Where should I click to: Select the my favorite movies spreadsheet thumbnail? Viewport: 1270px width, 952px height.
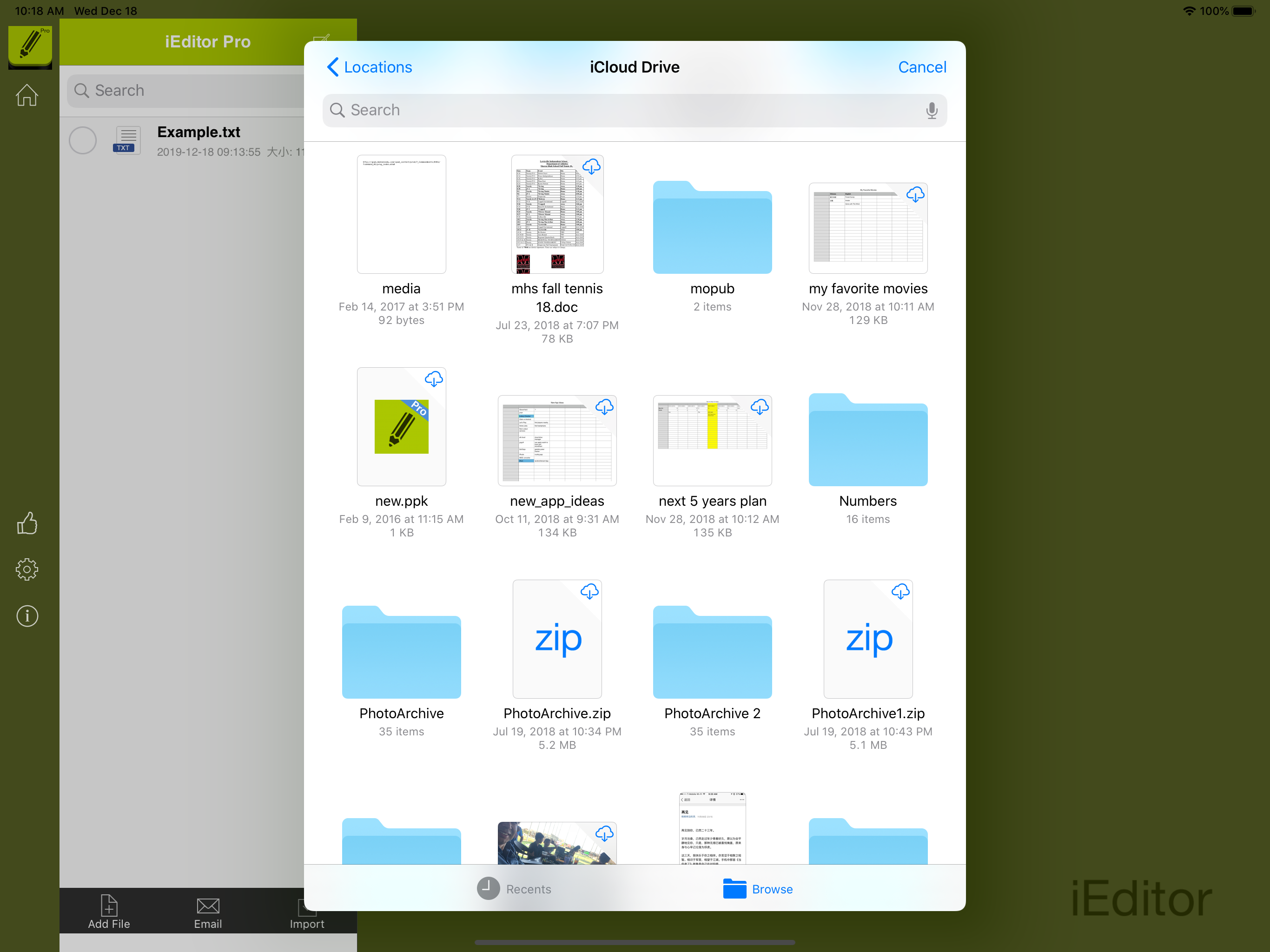pos(867,228)
